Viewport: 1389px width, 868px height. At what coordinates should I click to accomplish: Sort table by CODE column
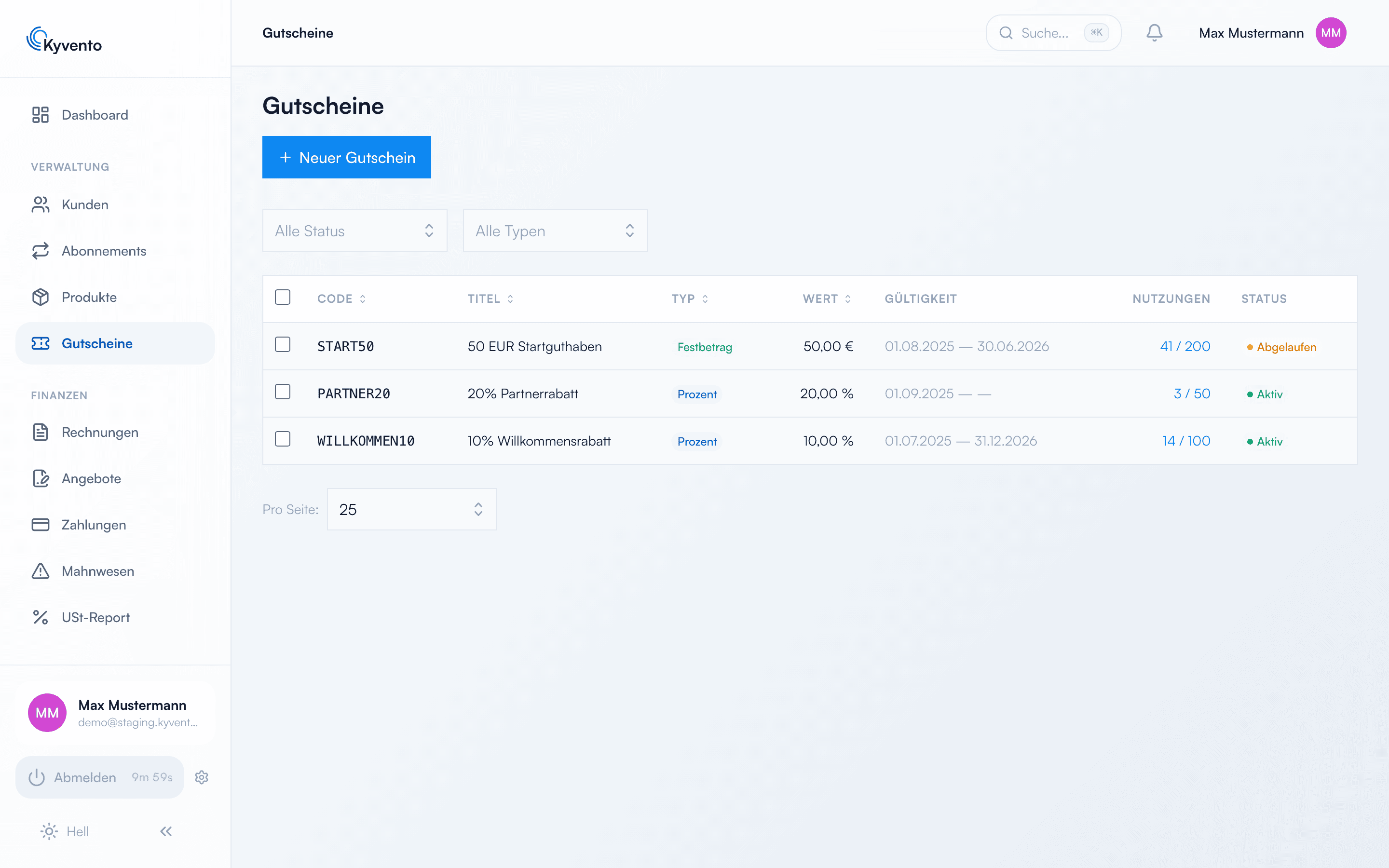point(341,298)
